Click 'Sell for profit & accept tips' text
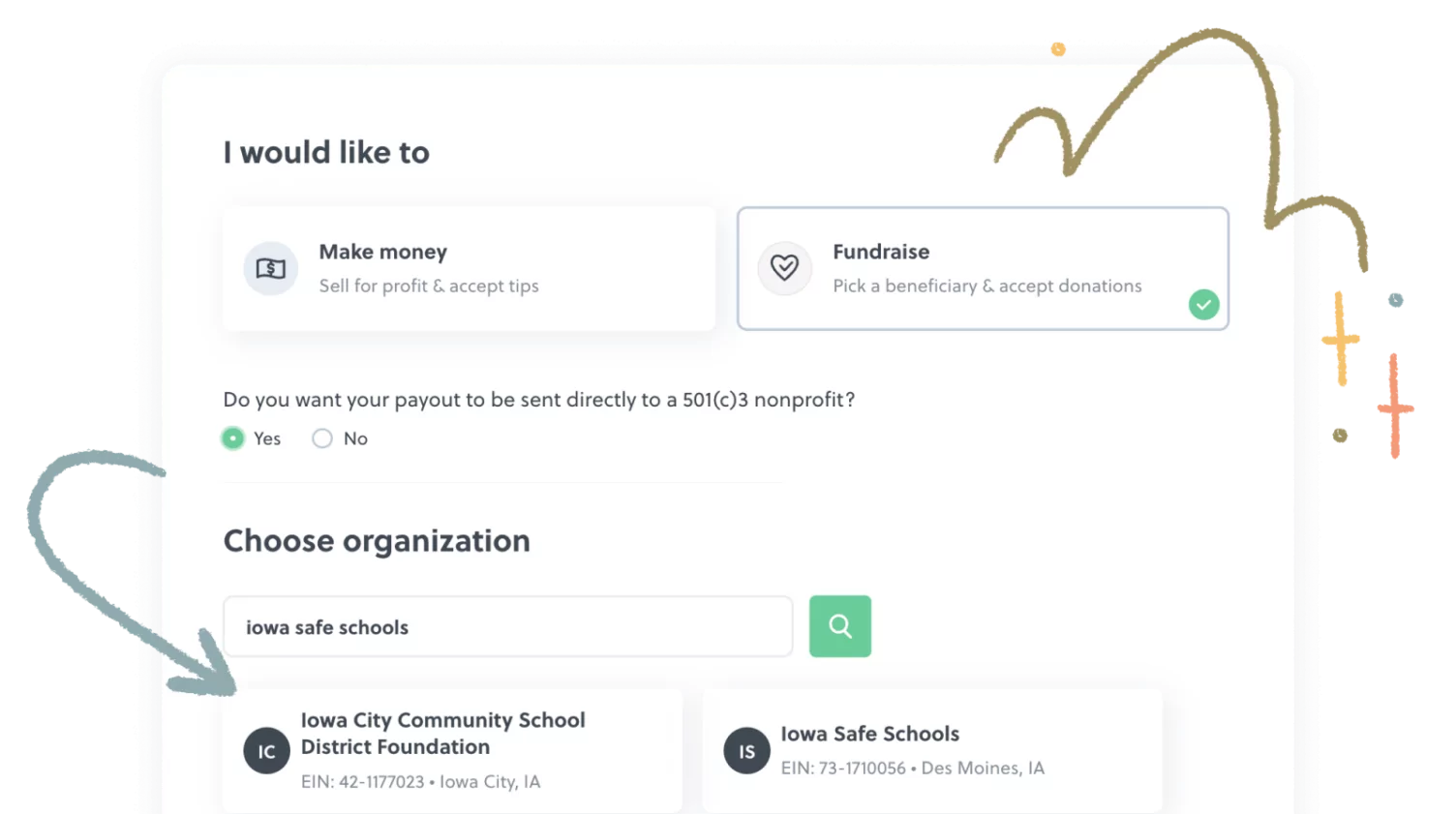1456x814 pixels. point(428,286)
